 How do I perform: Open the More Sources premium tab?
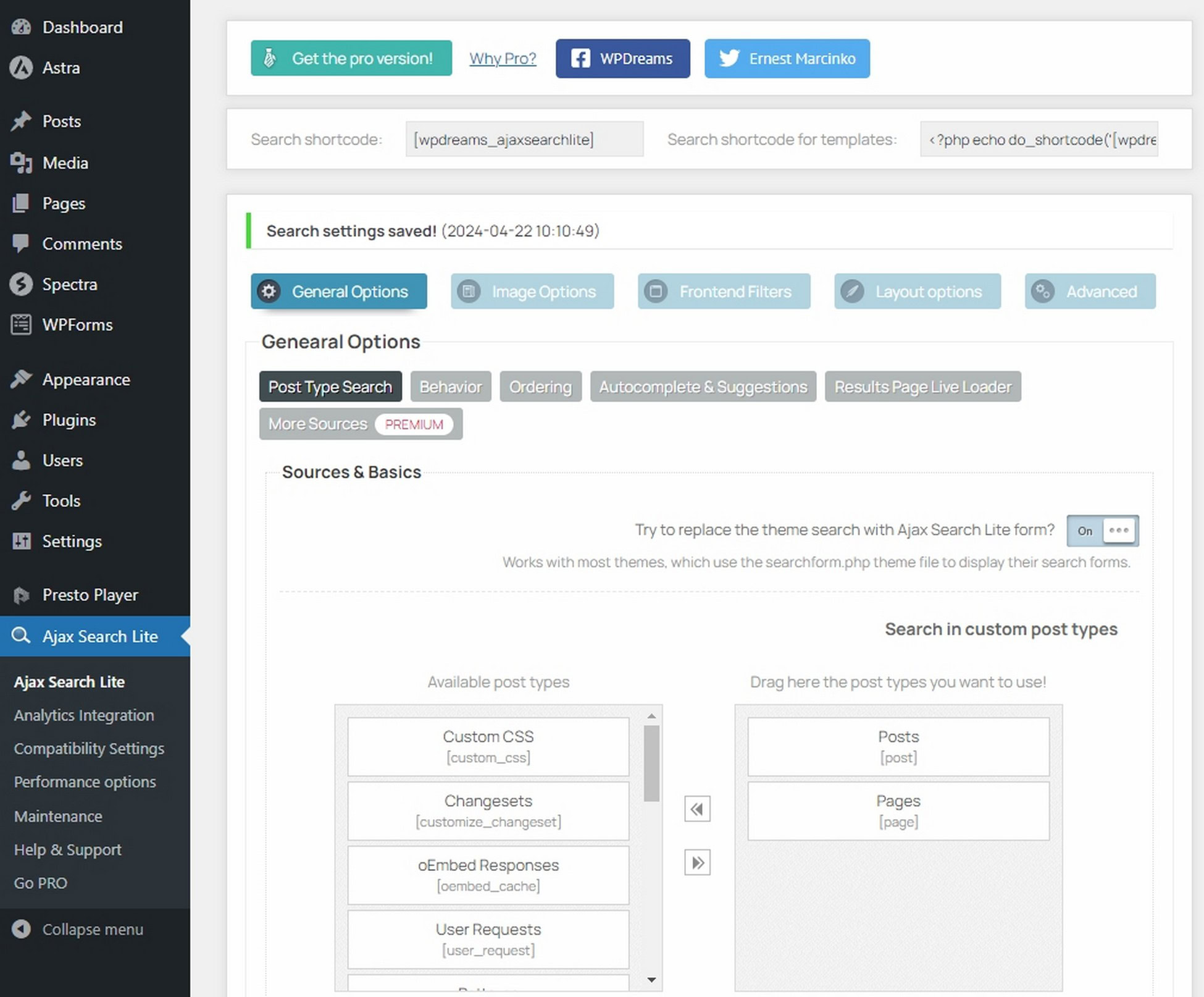click(361, 424)
